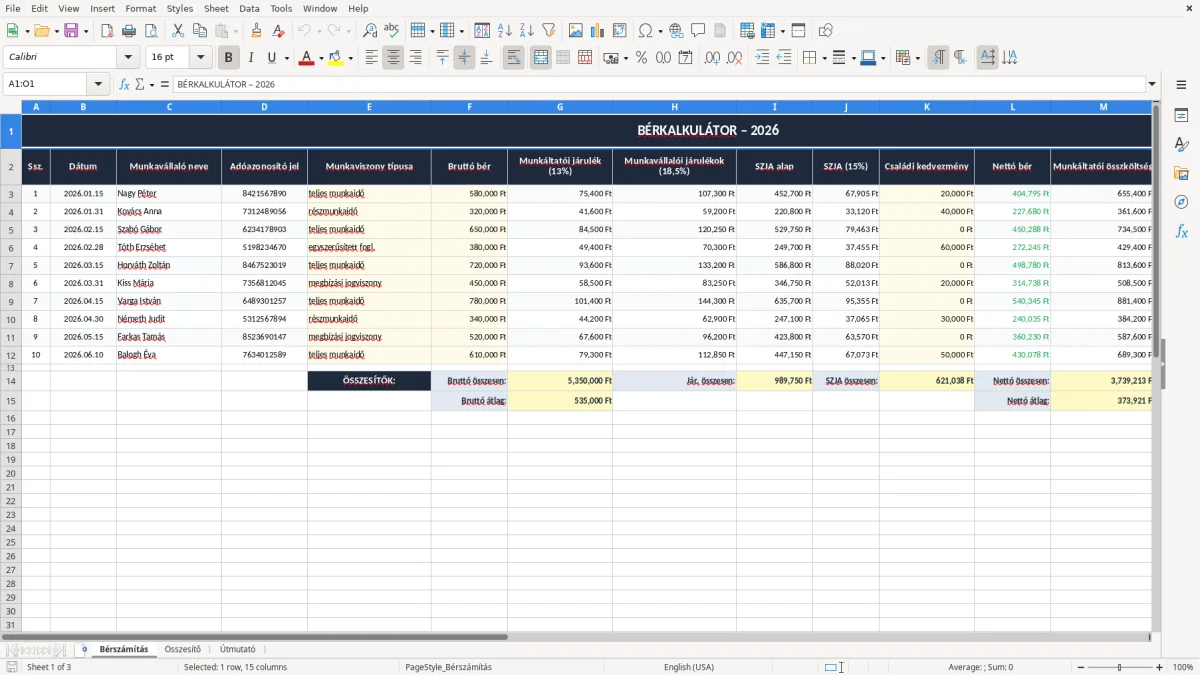Screen dimensions: 1200x675
Task: Insert an image
Action: [x=575, y=31]
